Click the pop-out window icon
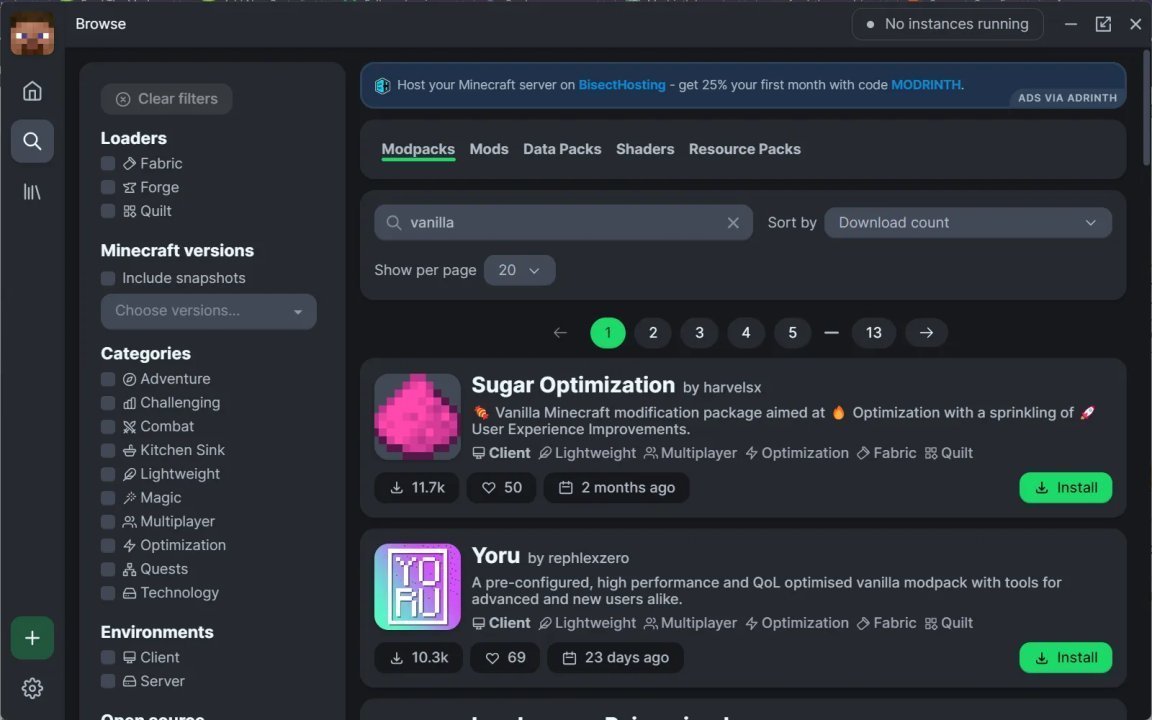 coord(1103,24)
